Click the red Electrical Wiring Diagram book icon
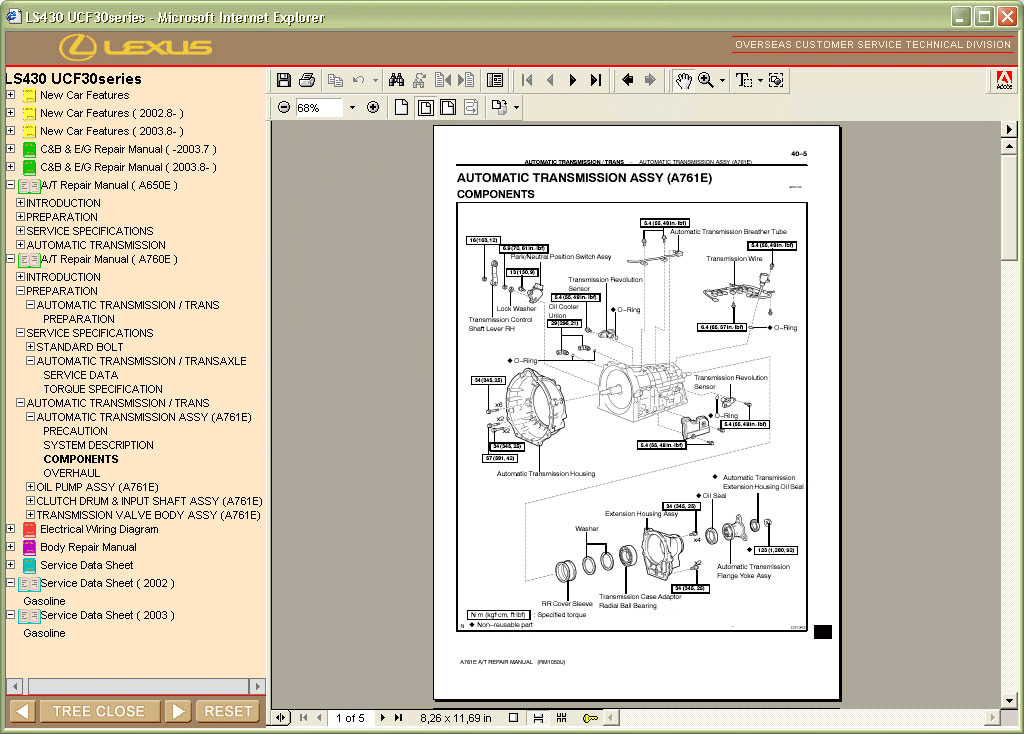This screenshot has height=734, width=1024. (x=29, y=530)
